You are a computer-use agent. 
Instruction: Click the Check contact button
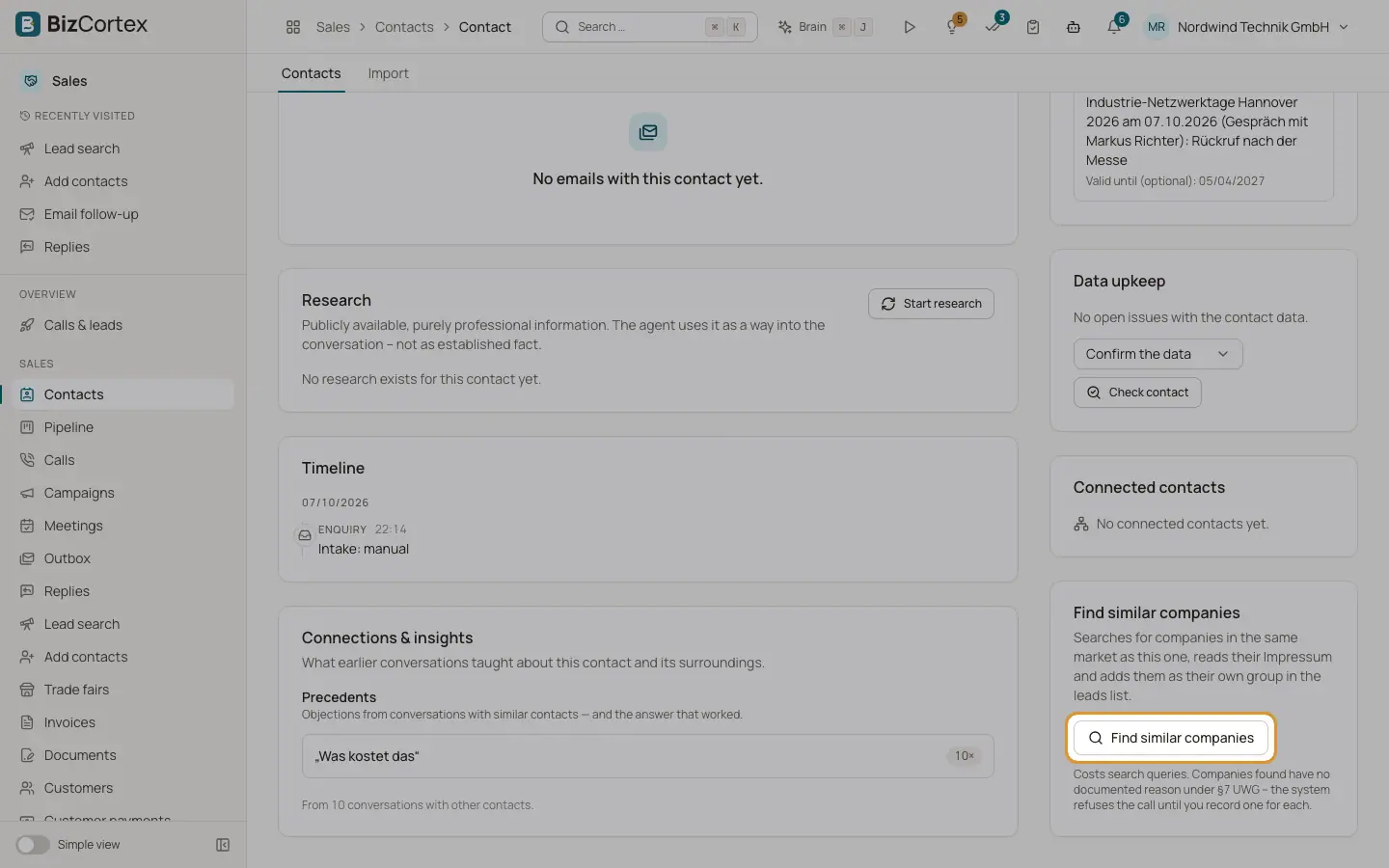point(1137,393)
